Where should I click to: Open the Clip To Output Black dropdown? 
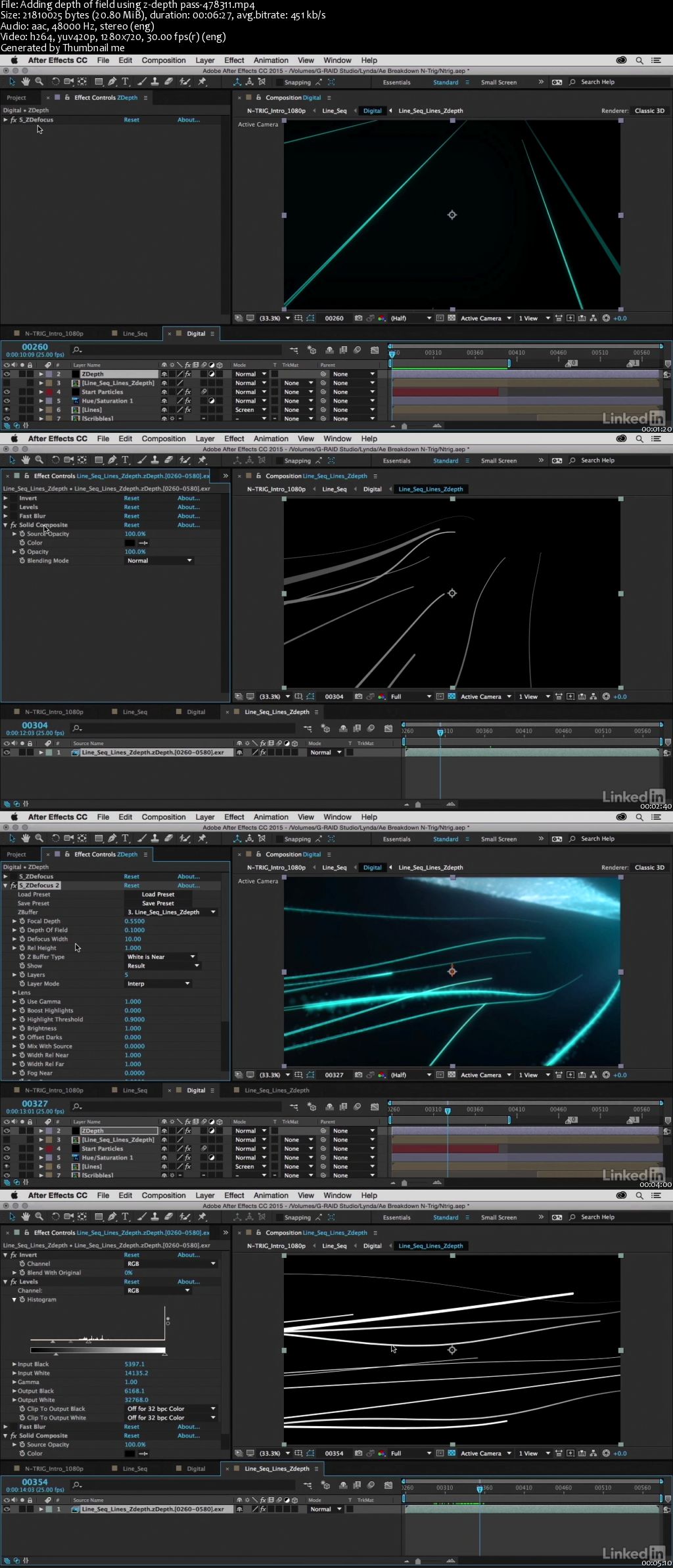(x=171, y=1408)
